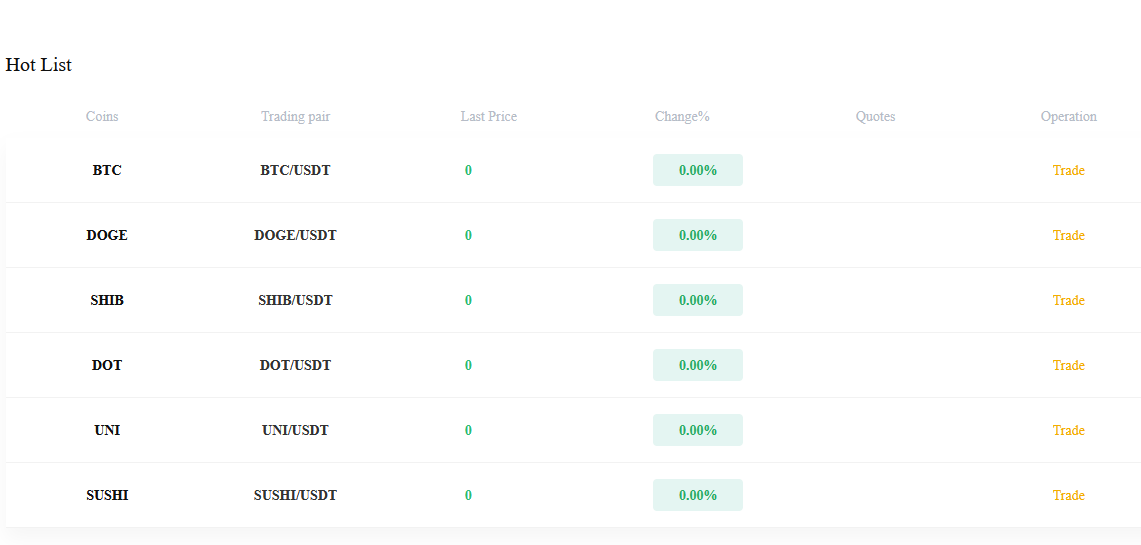The image size is (1141, 545).
Task: Click Trade in the UNI row
Action: click(x=1068, y=430)
